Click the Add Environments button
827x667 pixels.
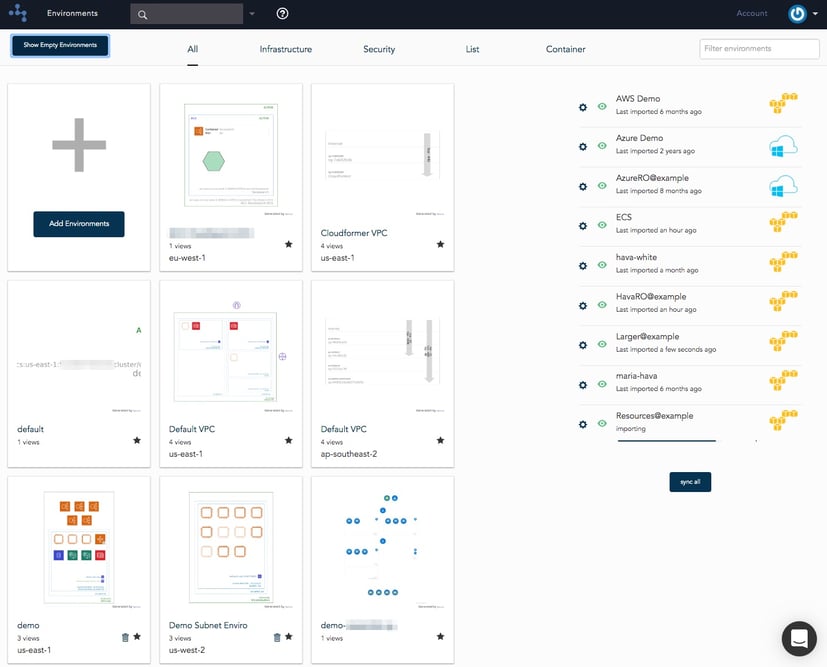coord(78,223)
